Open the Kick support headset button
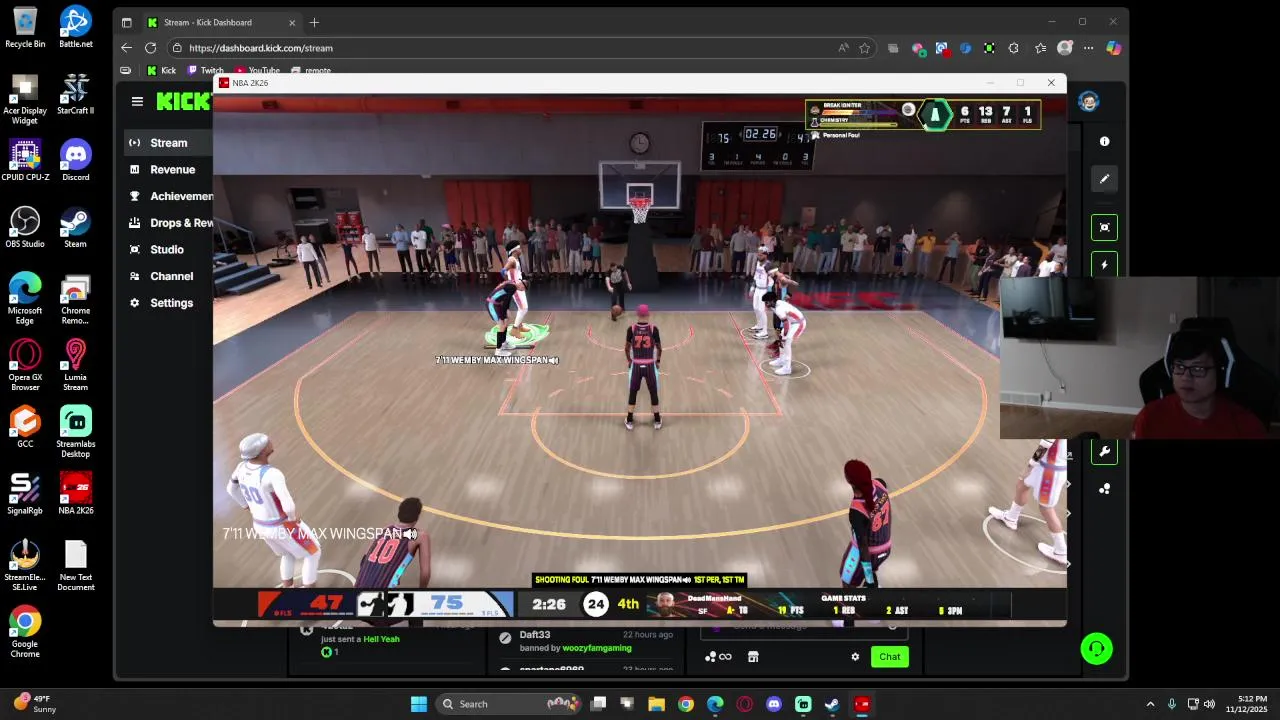The width and height of the screenshot is (1280, 720). coord(1096,649)
